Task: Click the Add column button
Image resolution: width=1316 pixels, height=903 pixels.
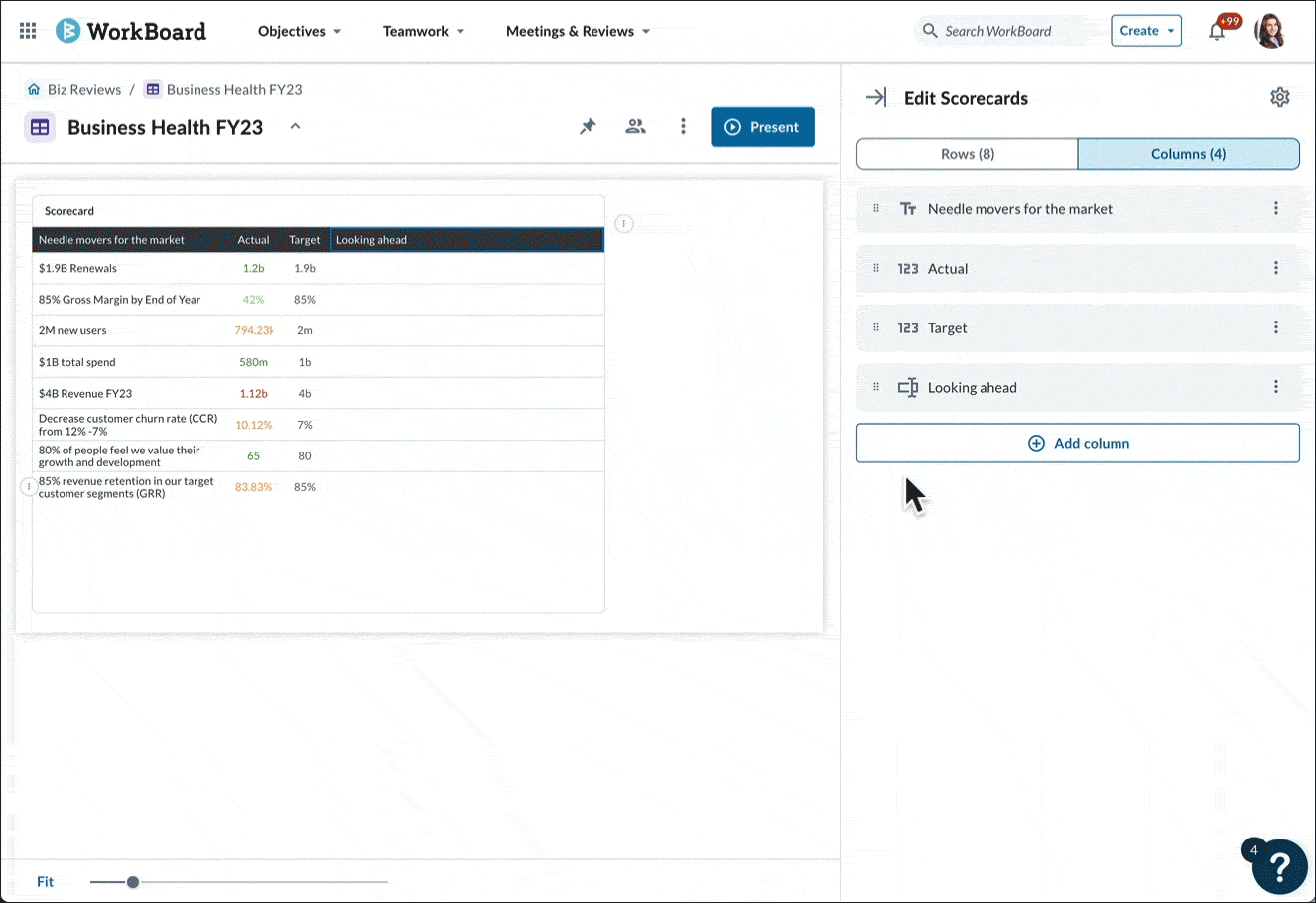Action: (x=1078, y=443)
